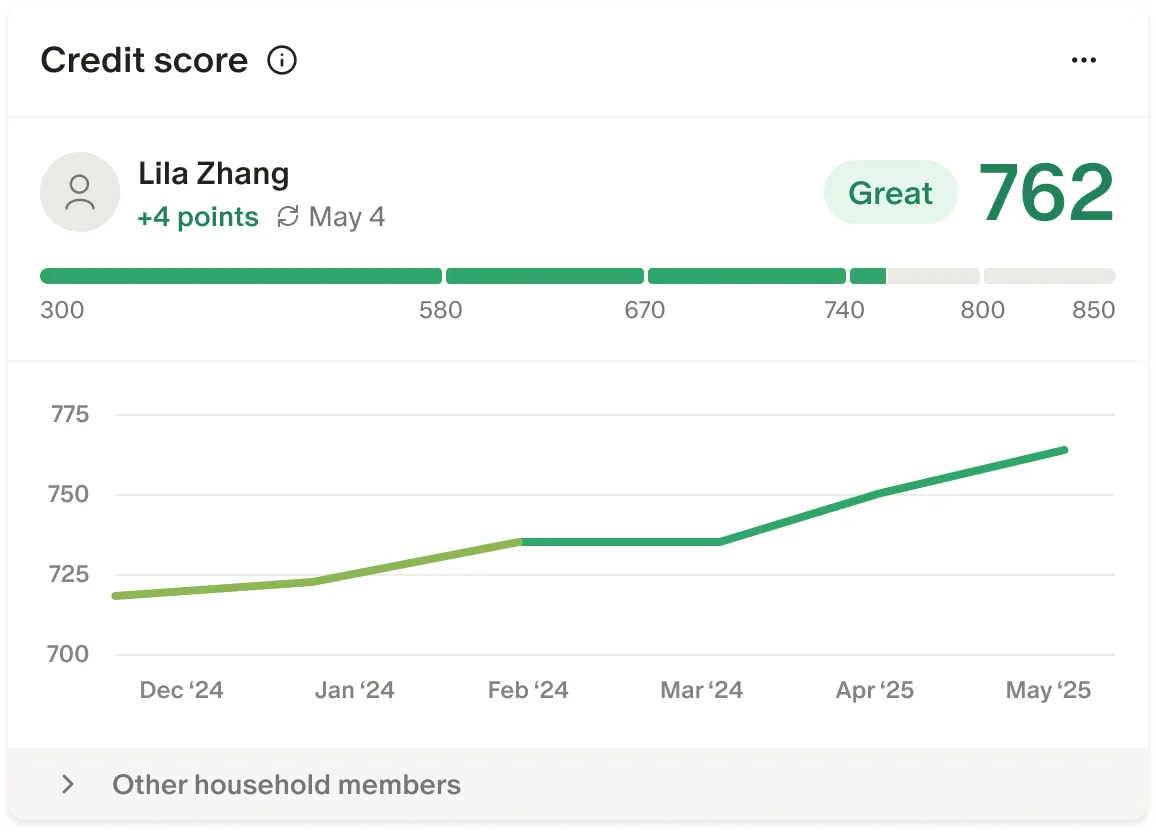Click the Credit score card title
Viewport: 1156px width, 832px height.
144,60
